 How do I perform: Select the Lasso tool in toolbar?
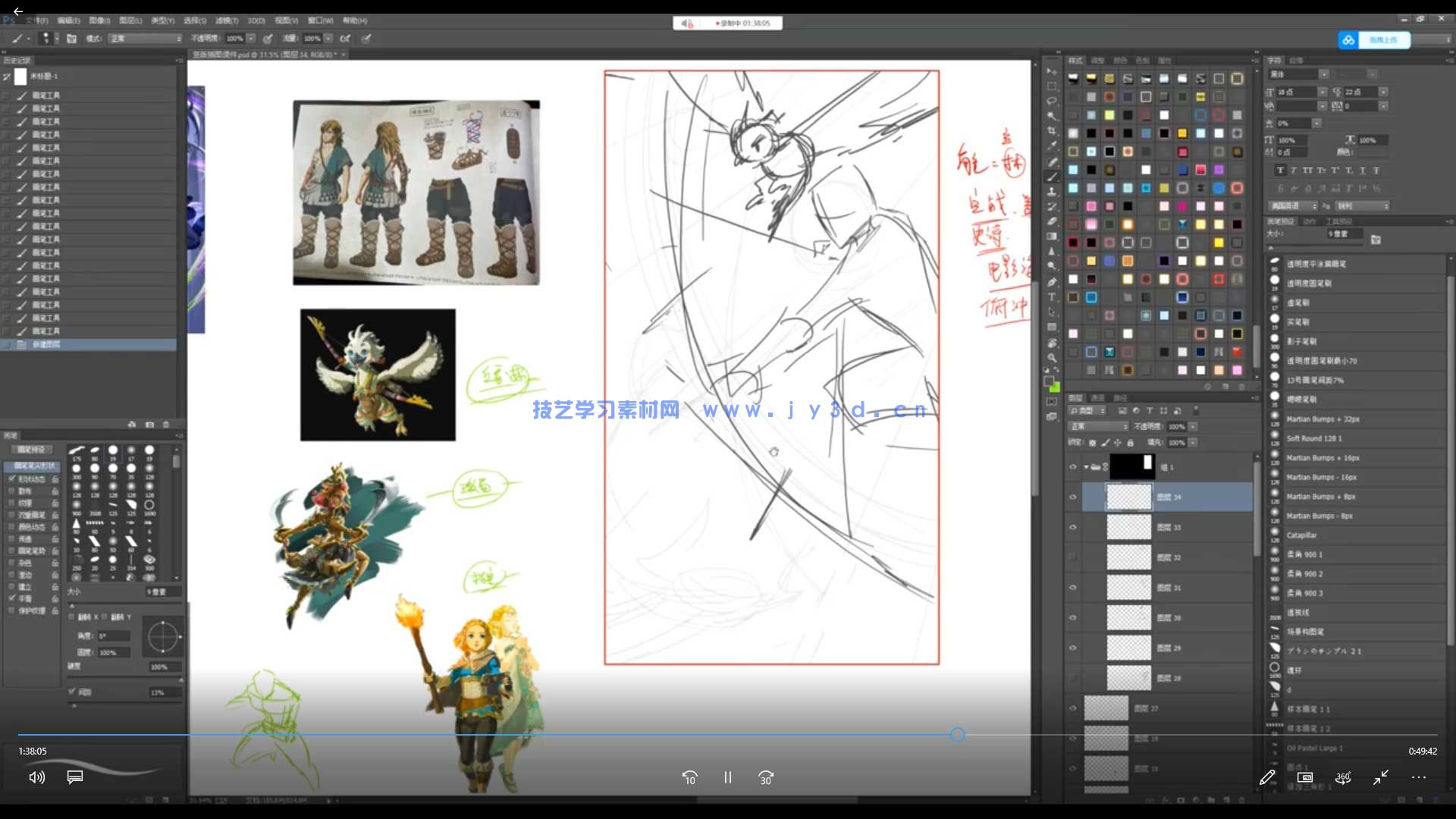pyautogui.click(x=1052, y=101)
